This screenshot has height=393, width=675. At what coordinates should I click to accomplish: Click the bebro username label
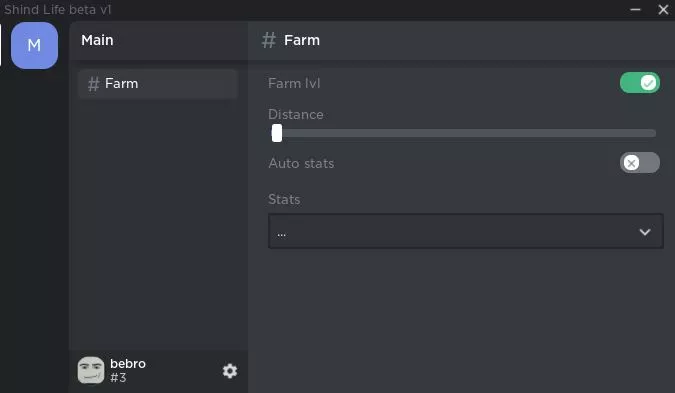tap(128, 364)
